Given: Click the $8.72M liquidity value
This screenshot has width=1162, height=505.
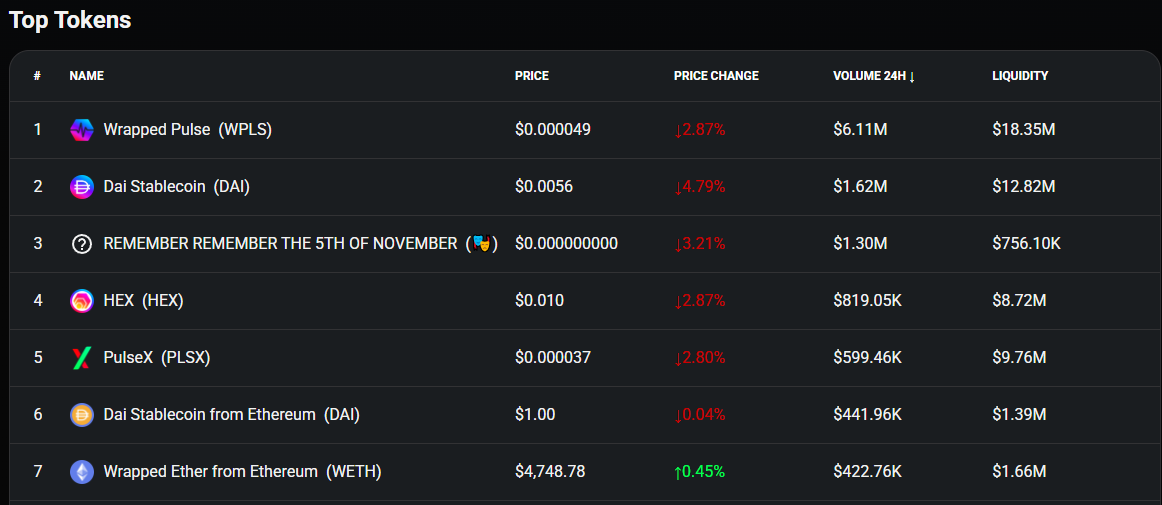Looking at the screenshot, I should (1019, 300).
